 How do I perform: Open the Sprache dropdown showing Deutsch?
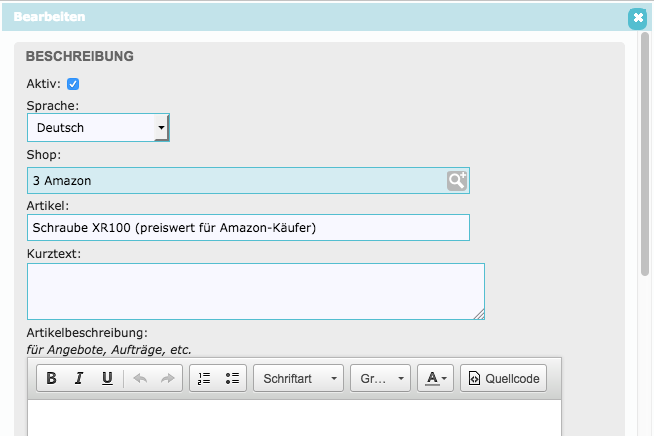(x=98, y=128)
